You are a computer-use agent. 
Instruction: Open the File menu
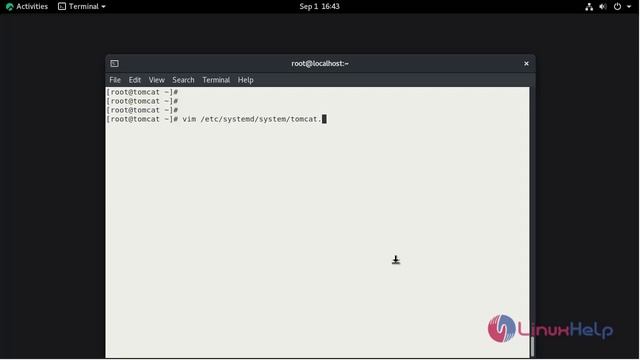(115, 80)
